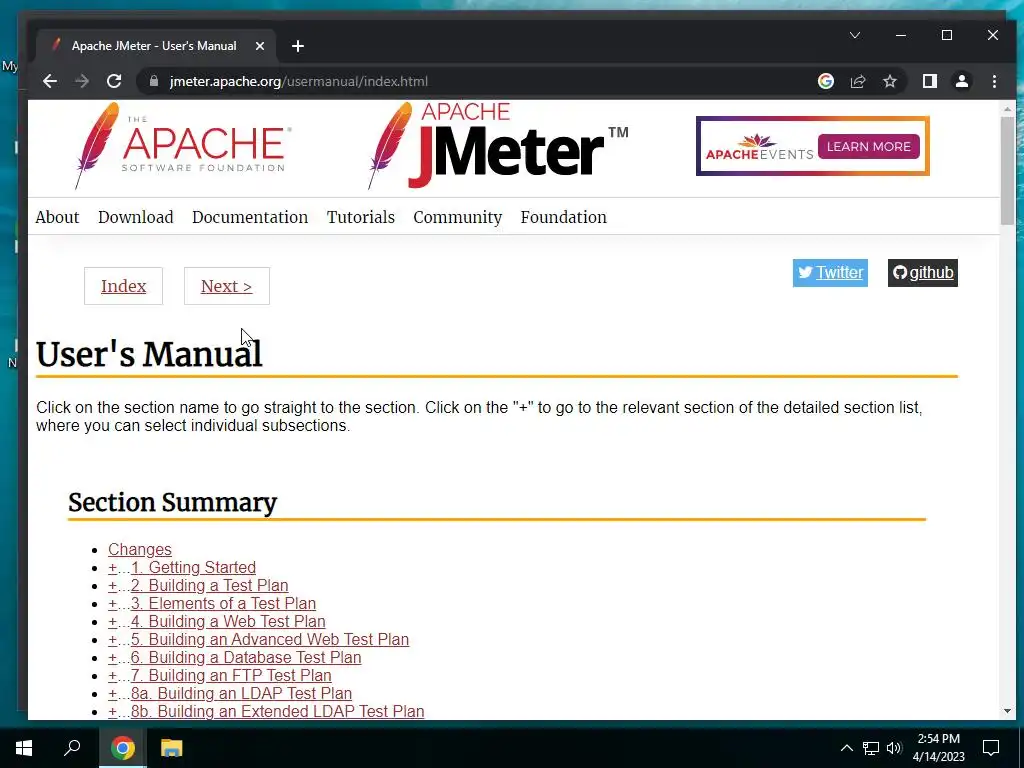Image resolution: width=1024 pixels, height=768 pixels.
Task: Click the share page icon
Action: [x=857, y=81]
